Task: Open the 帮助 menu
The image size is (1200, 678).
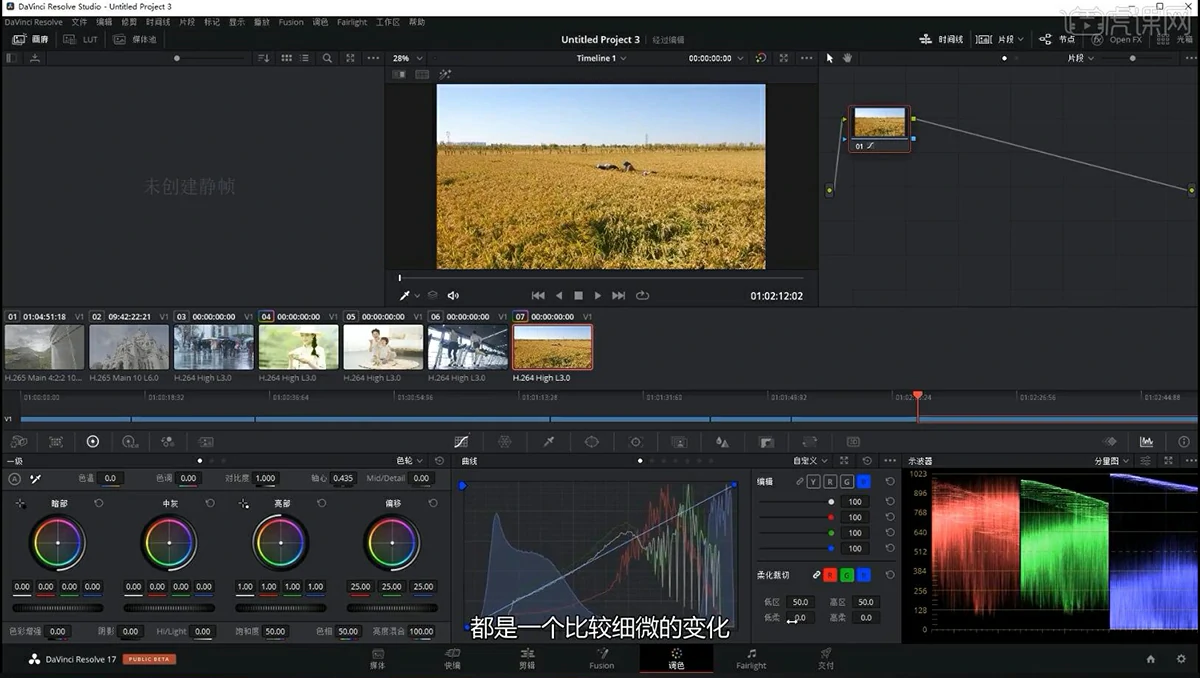Action: tap(417, 22)
